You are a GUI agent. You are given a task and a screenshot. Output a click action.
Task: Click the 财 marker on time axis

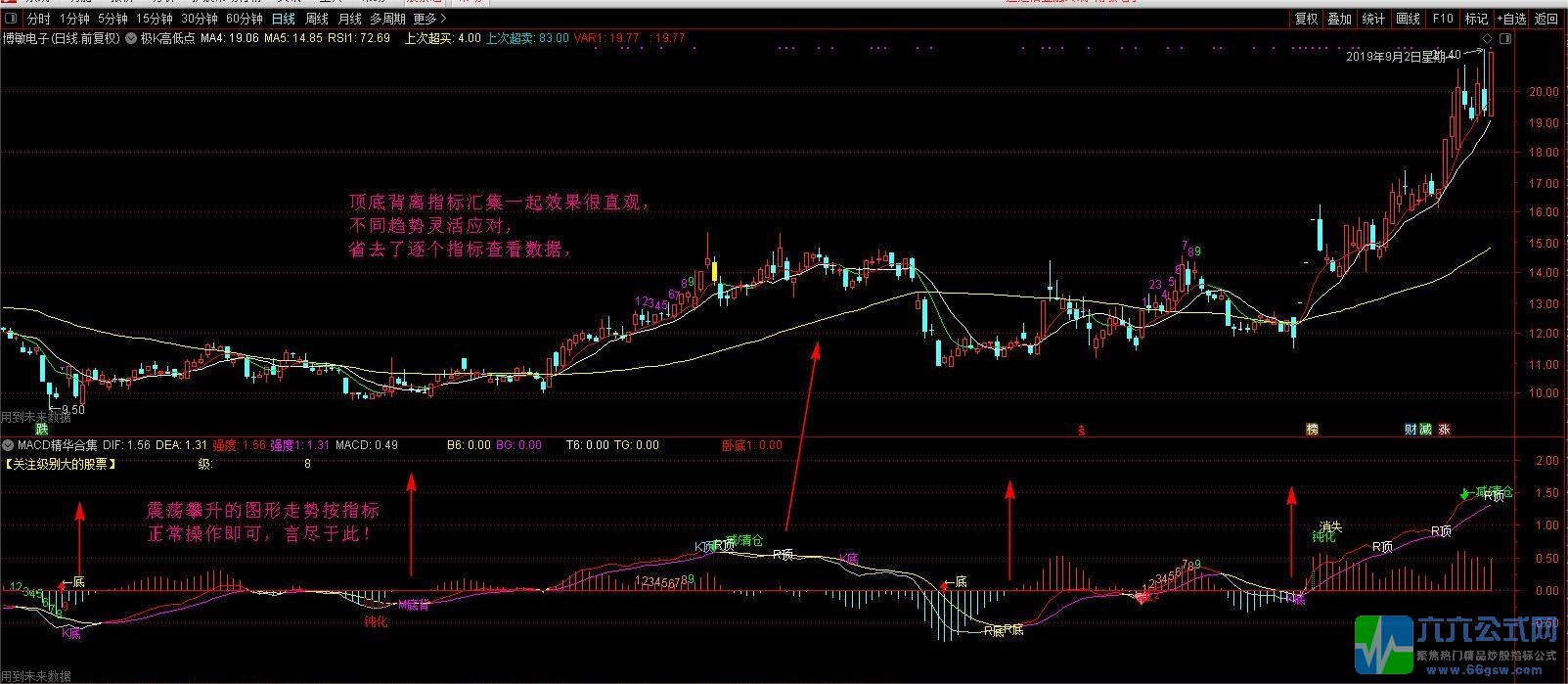click(1411, 430)
